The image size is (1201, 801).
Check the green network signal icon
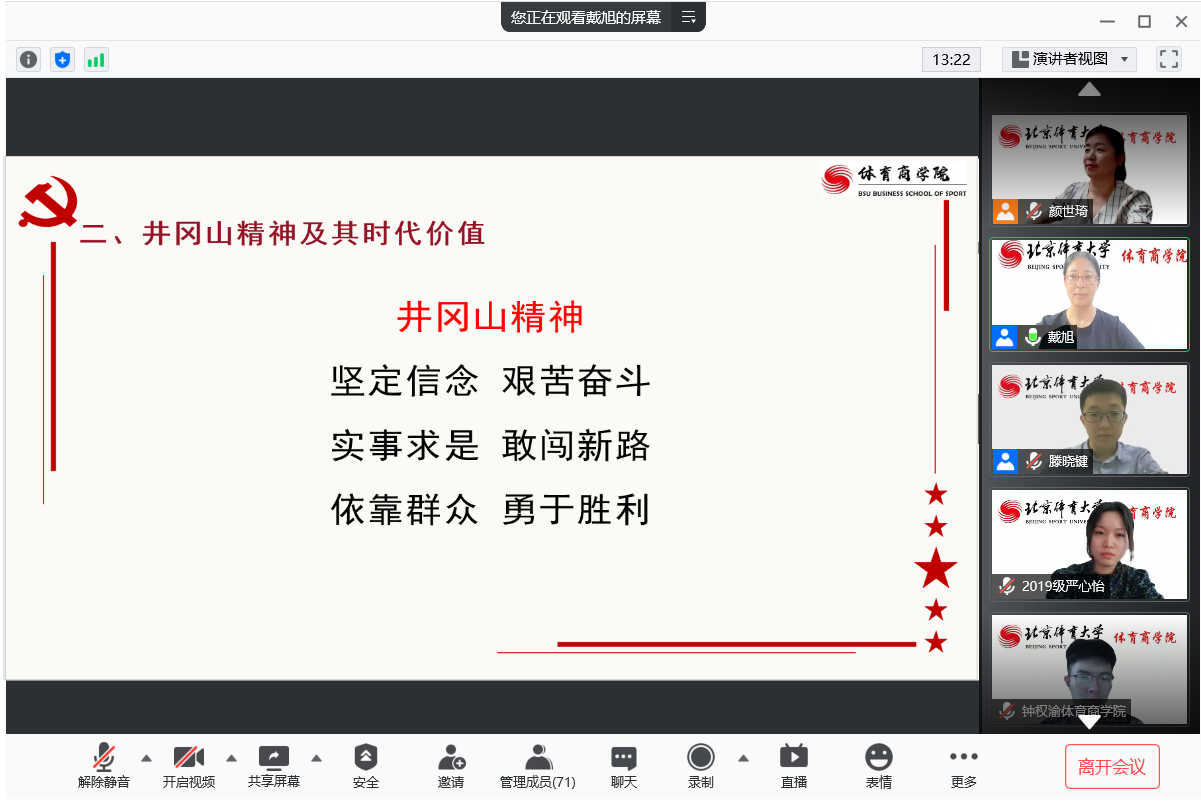pyautogui.click(x=96, y=60)
